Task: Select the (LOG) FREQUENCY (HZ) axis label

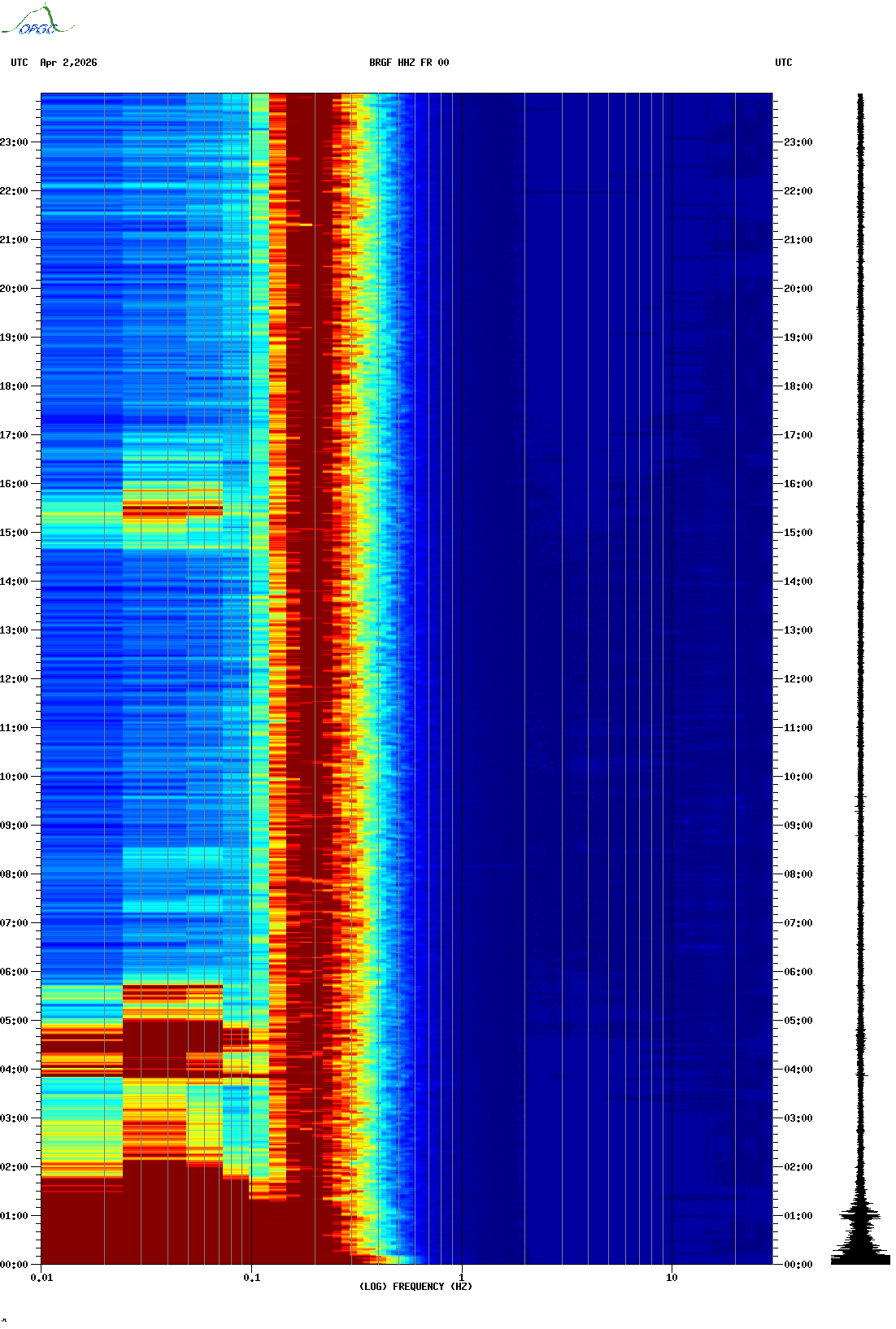Action: point(415,1286)
